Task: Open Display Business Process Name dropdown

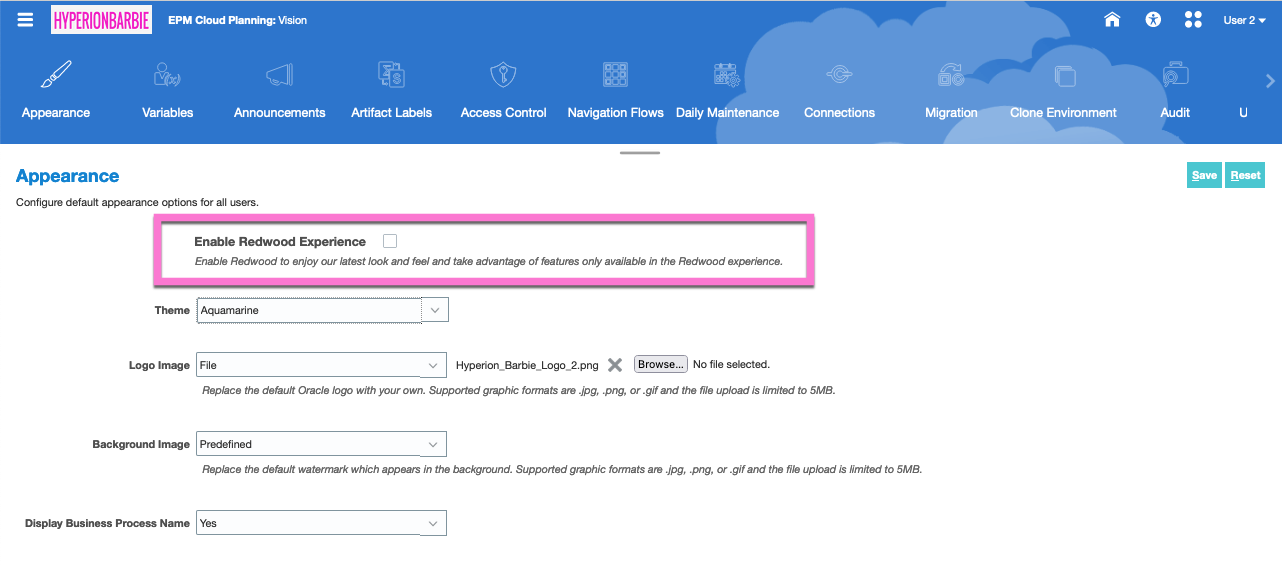Action: tap(433, 523)
